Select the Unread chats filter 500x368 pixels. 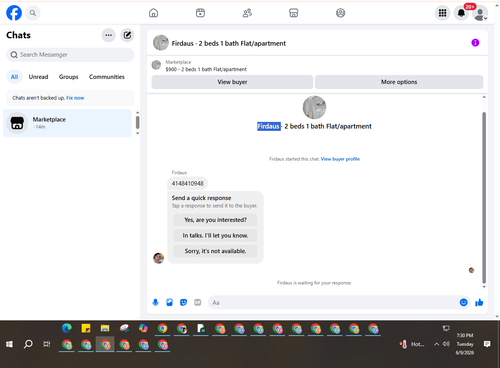38,77
